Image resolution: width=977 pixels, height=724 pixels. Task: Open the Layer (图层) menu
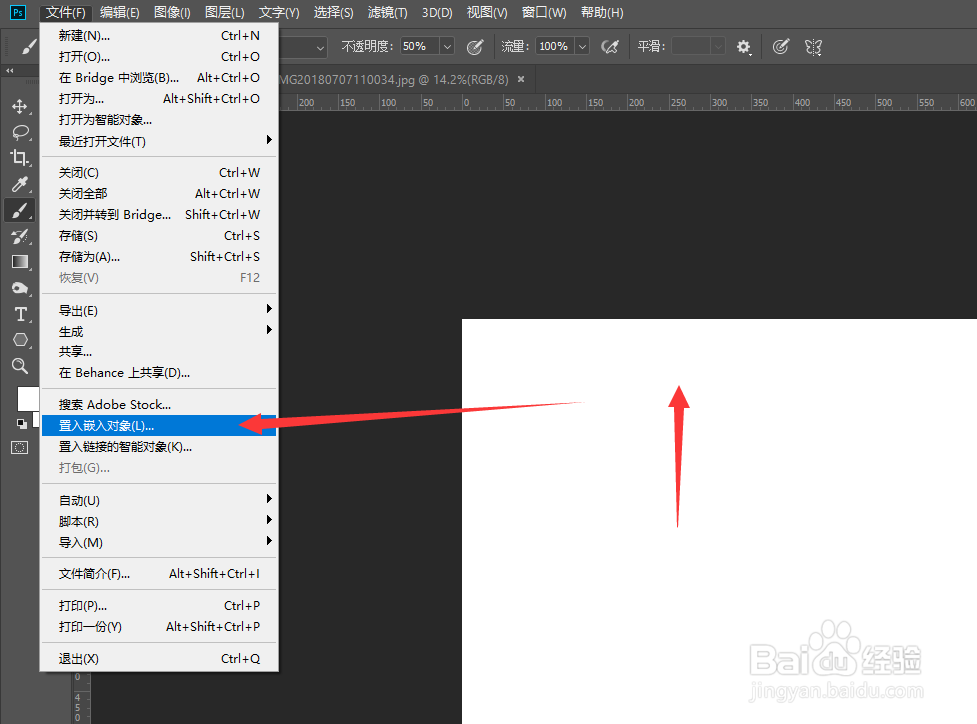(224, 12)
